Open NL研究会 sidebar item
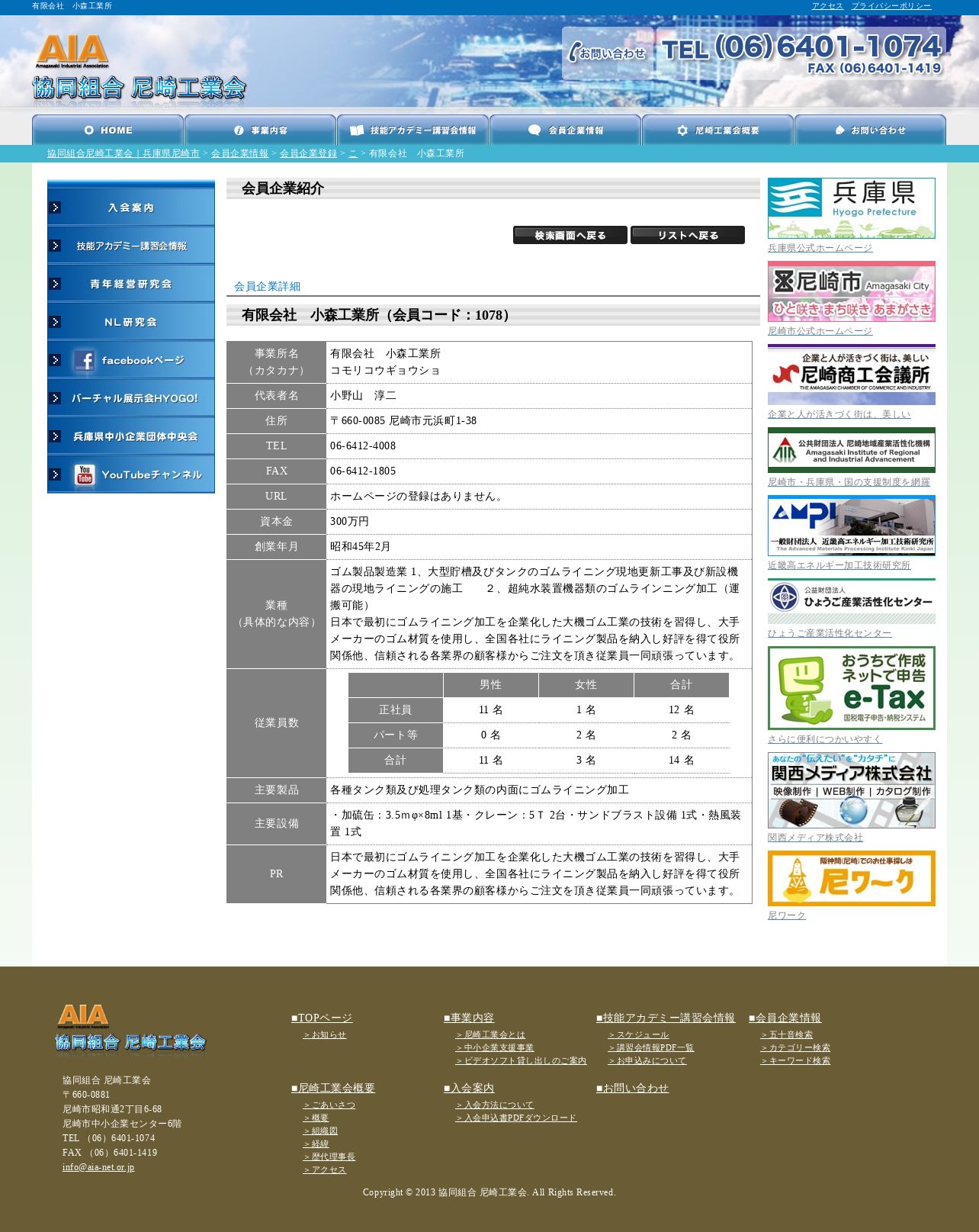Viewport: 979px width, 1232px height. 131,322
